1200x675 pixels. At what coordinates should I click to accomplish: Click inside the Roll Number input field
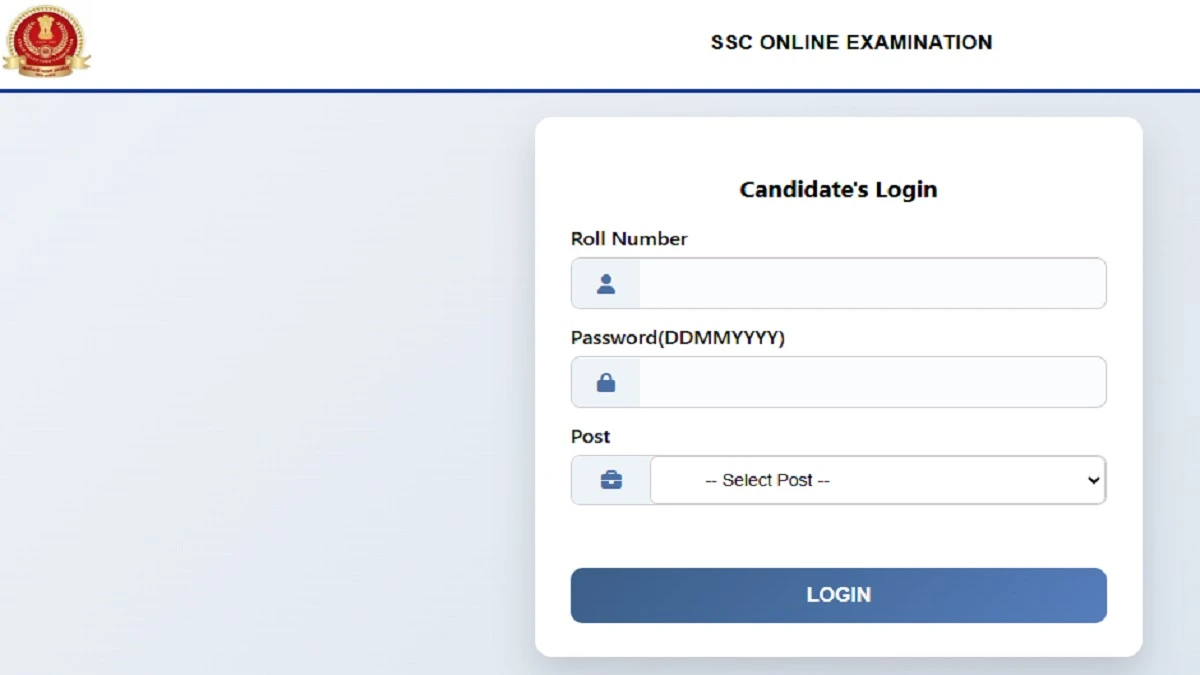870,283
